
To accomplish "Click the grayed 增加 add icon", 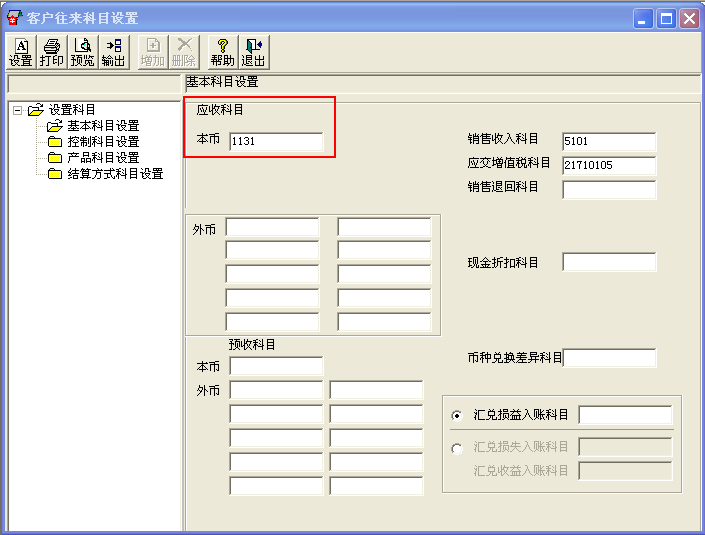I will [x=153, y=53].
